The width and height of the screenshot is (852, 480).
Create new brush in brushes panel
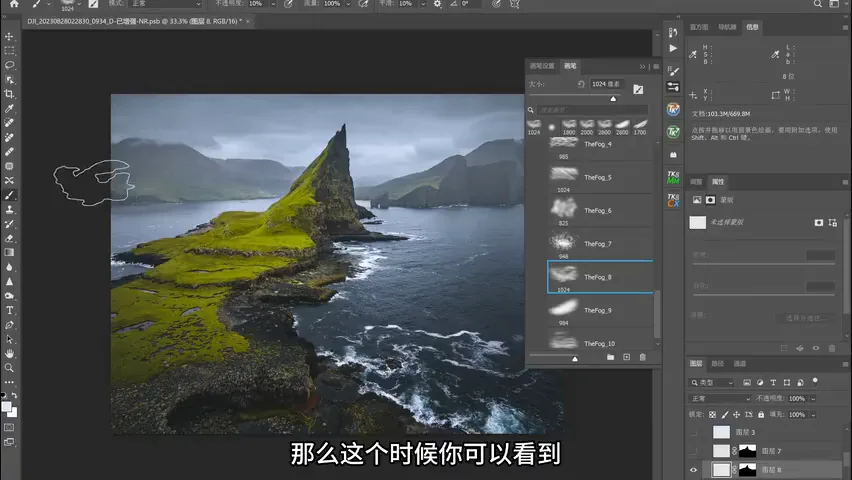coord(627,357)
